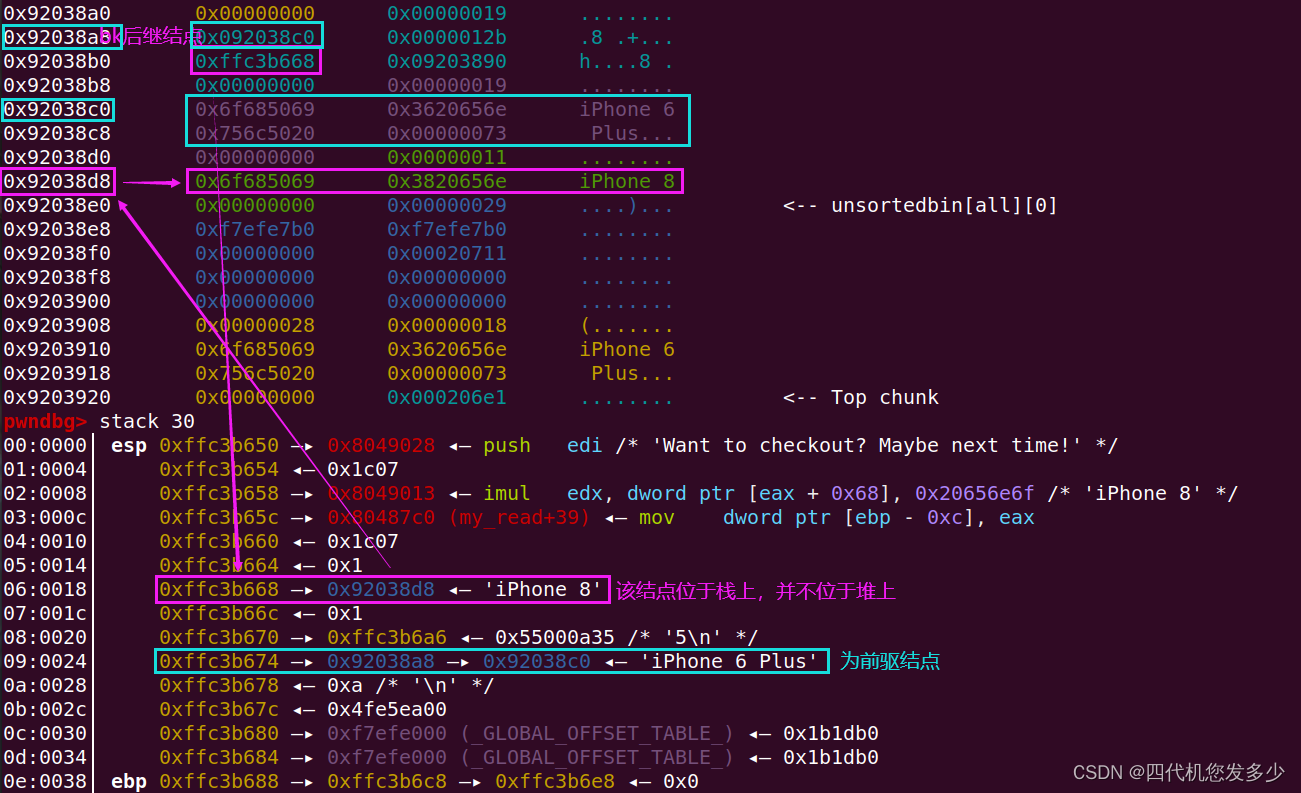Image resolution: width=1301 pixels, height=793 pixels.
Task: Click stack row offset 0b:002c
Action: [x=45, y=709]
